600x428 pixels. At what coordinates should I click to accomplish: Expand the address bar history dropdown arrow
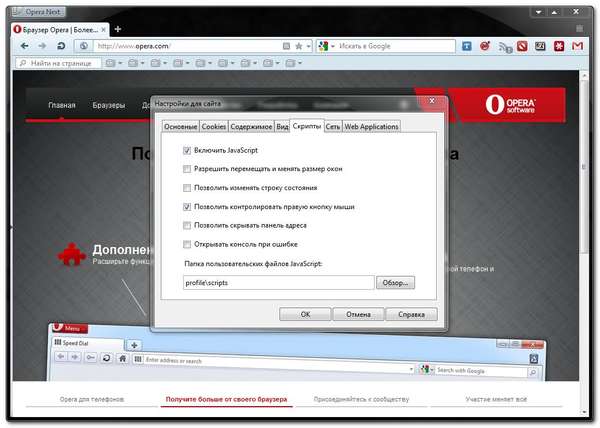point(309,46)
